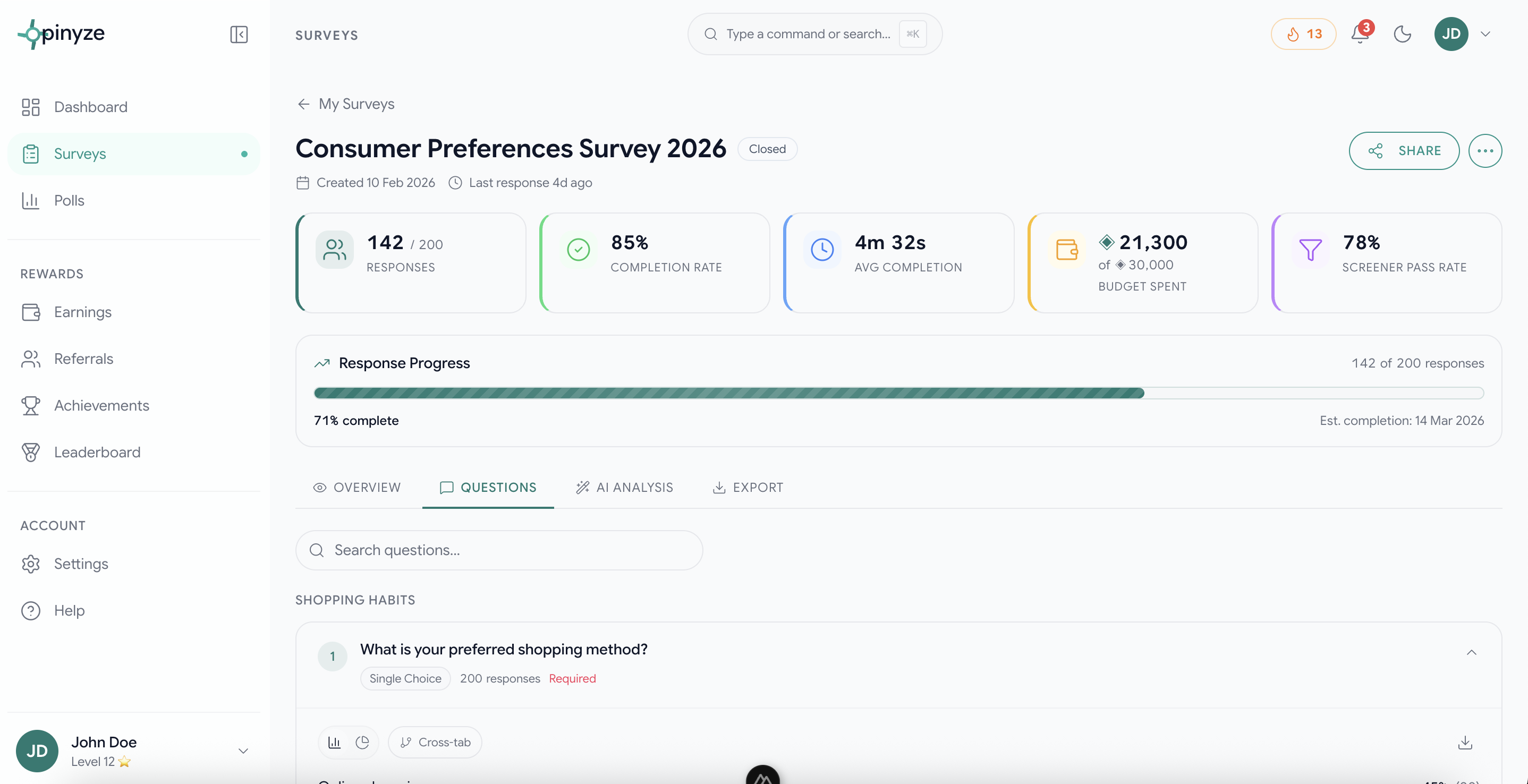Open Cross-tab analysis for question one
This screenshot has width=1528, height=784.
pyautogui.click(x=435, y=742)
